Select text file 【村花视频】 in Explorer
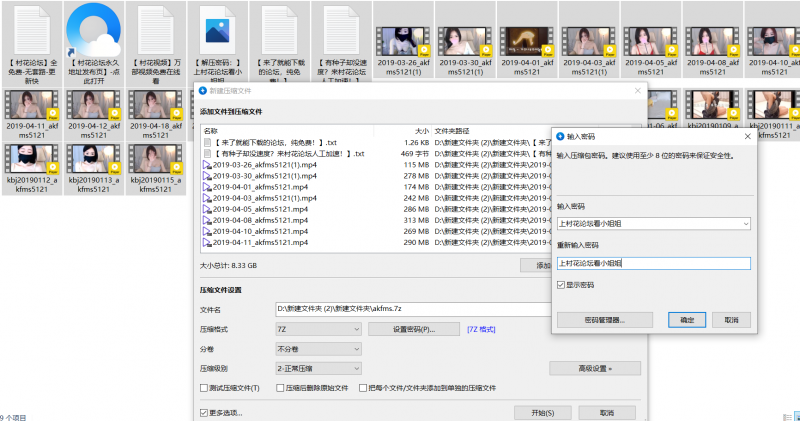The width and height of the screenshot is (800, 421). [x=156, y=31]
